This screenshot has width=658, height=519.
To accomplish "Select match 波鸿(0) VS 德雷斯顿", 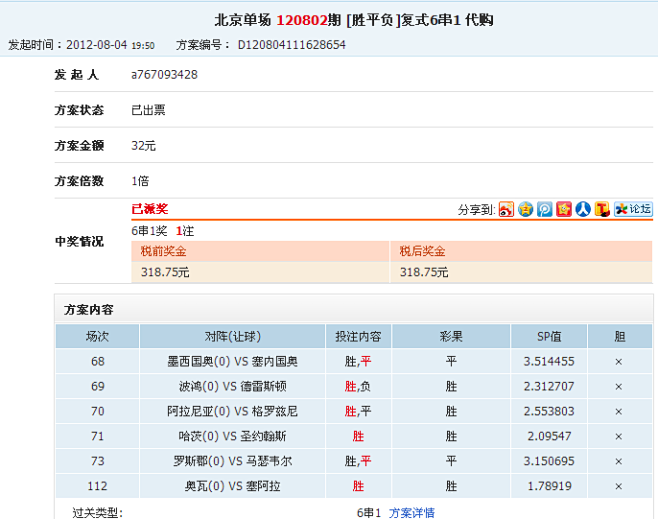I will point(232,386).
